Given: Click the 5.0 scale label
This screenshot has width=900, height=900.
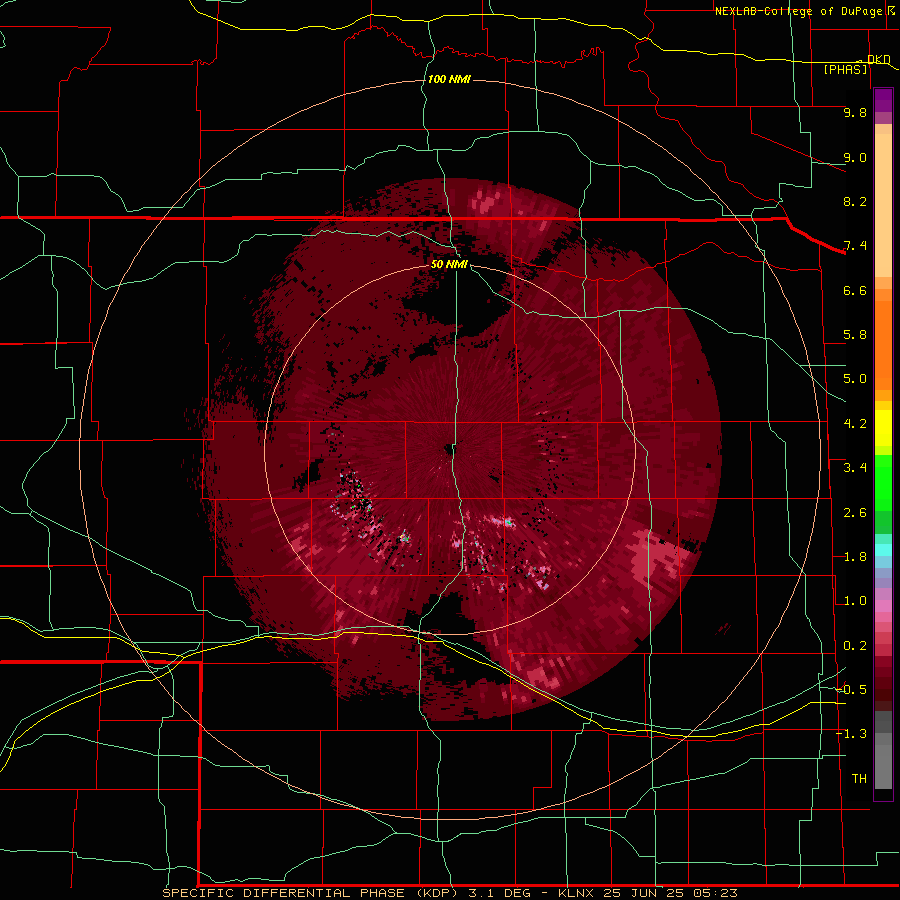Looking at the screenshot, I should [x=855, y=379].
